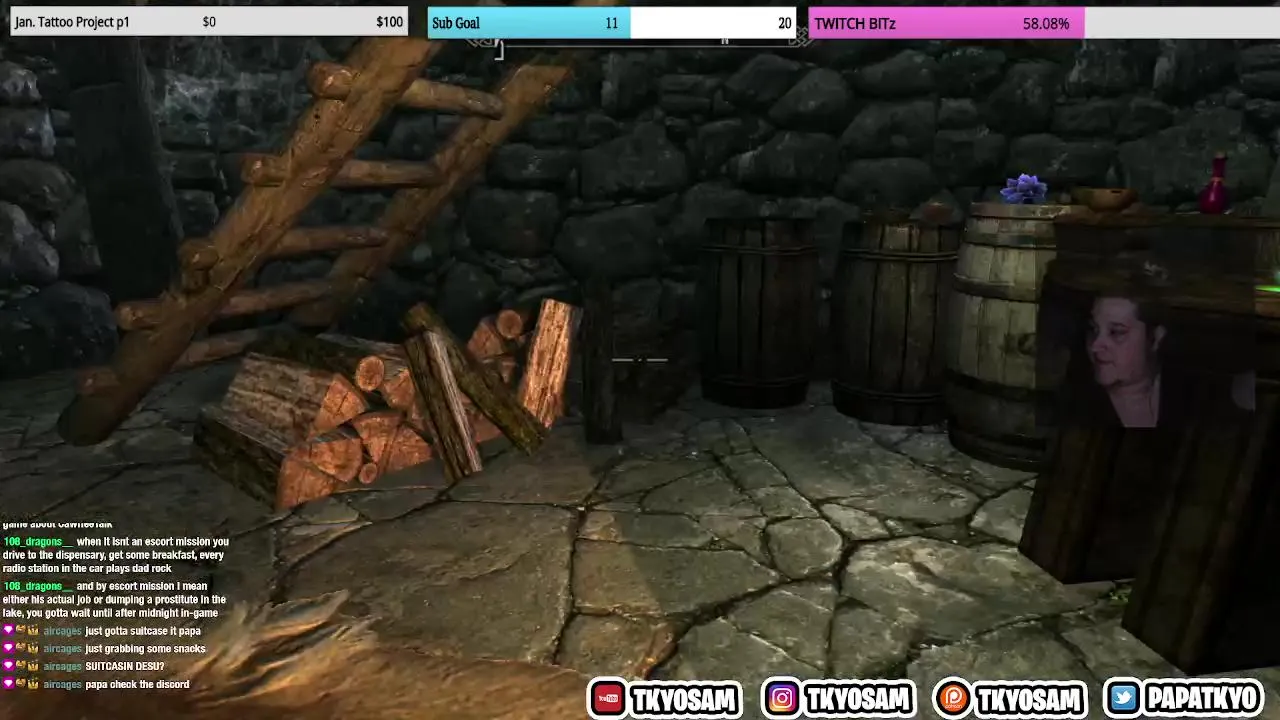Click the TWITCH BITz progress bar
The height and width of the screenshot is (720, 1280).
click(x=1044, y=23)
